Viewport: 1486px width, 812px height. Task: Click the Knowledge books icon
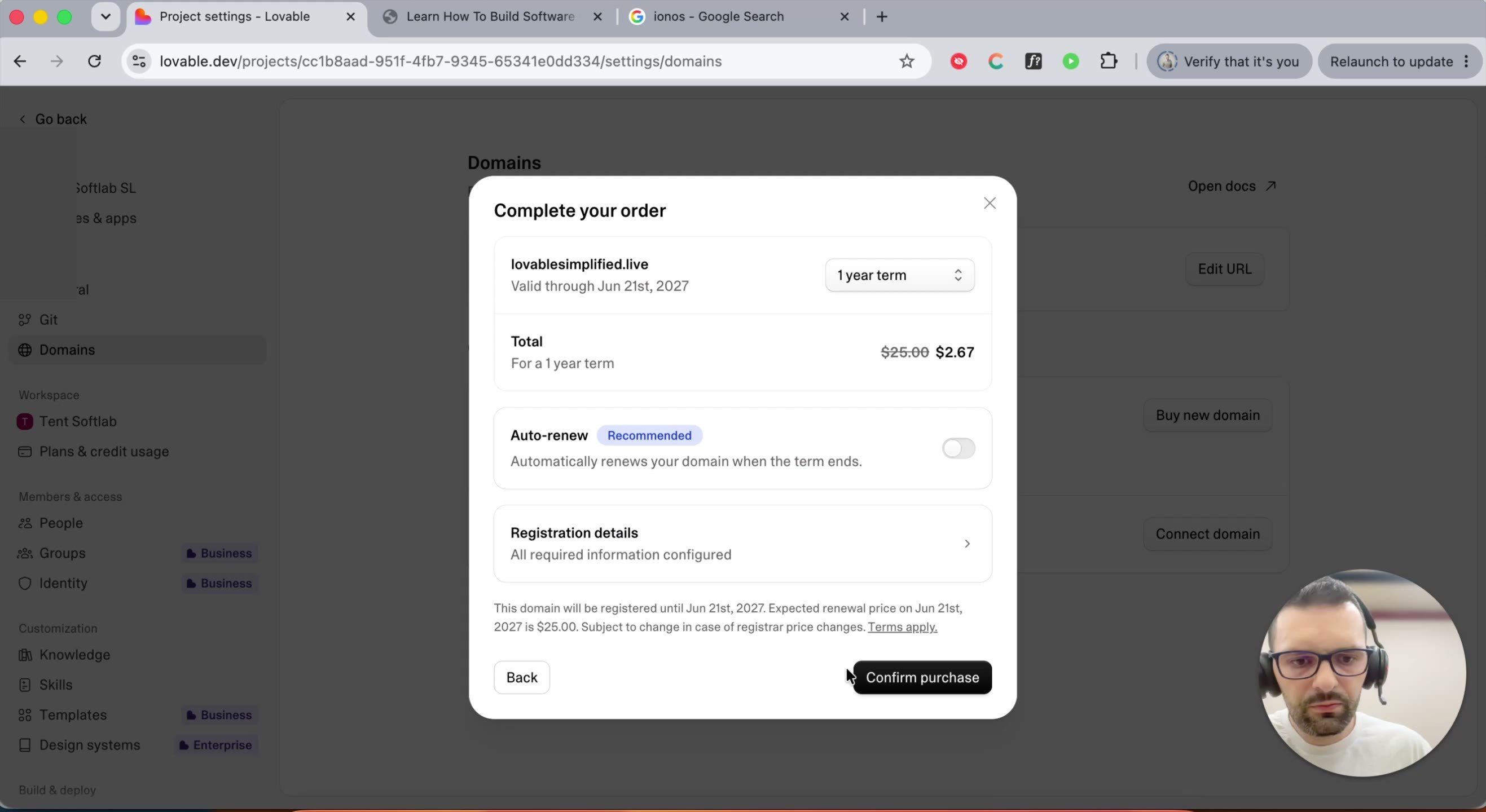[25, 655]
